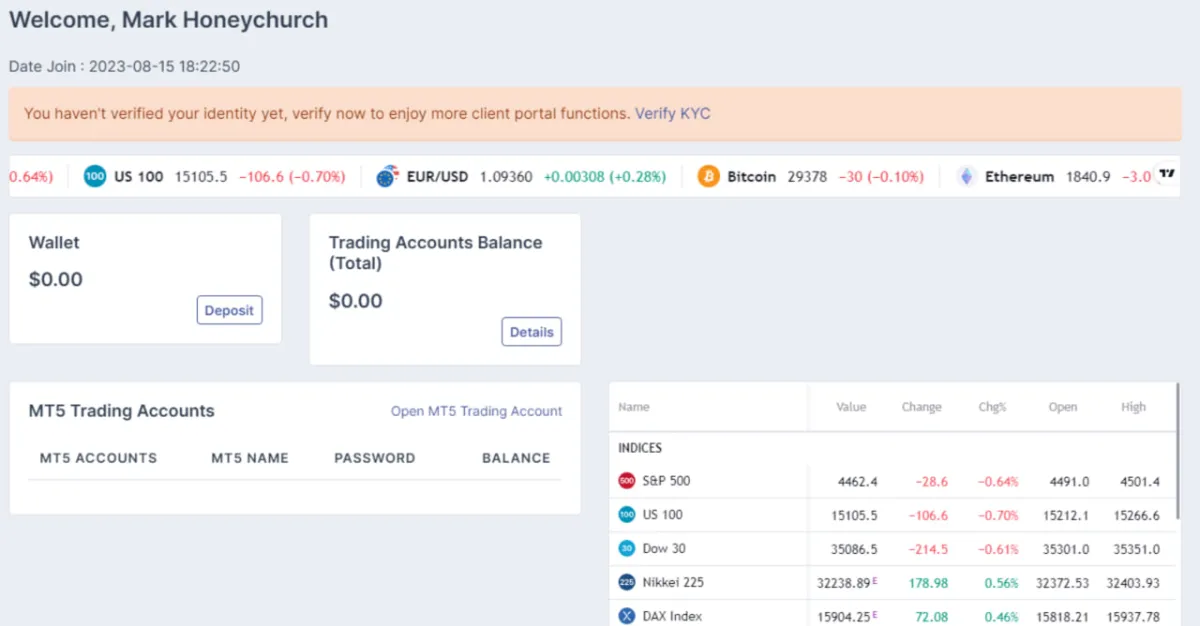The width and height of the screenshot is (1200, 626).
Task: Click the Open column header
Action: tap(1063, 407)
